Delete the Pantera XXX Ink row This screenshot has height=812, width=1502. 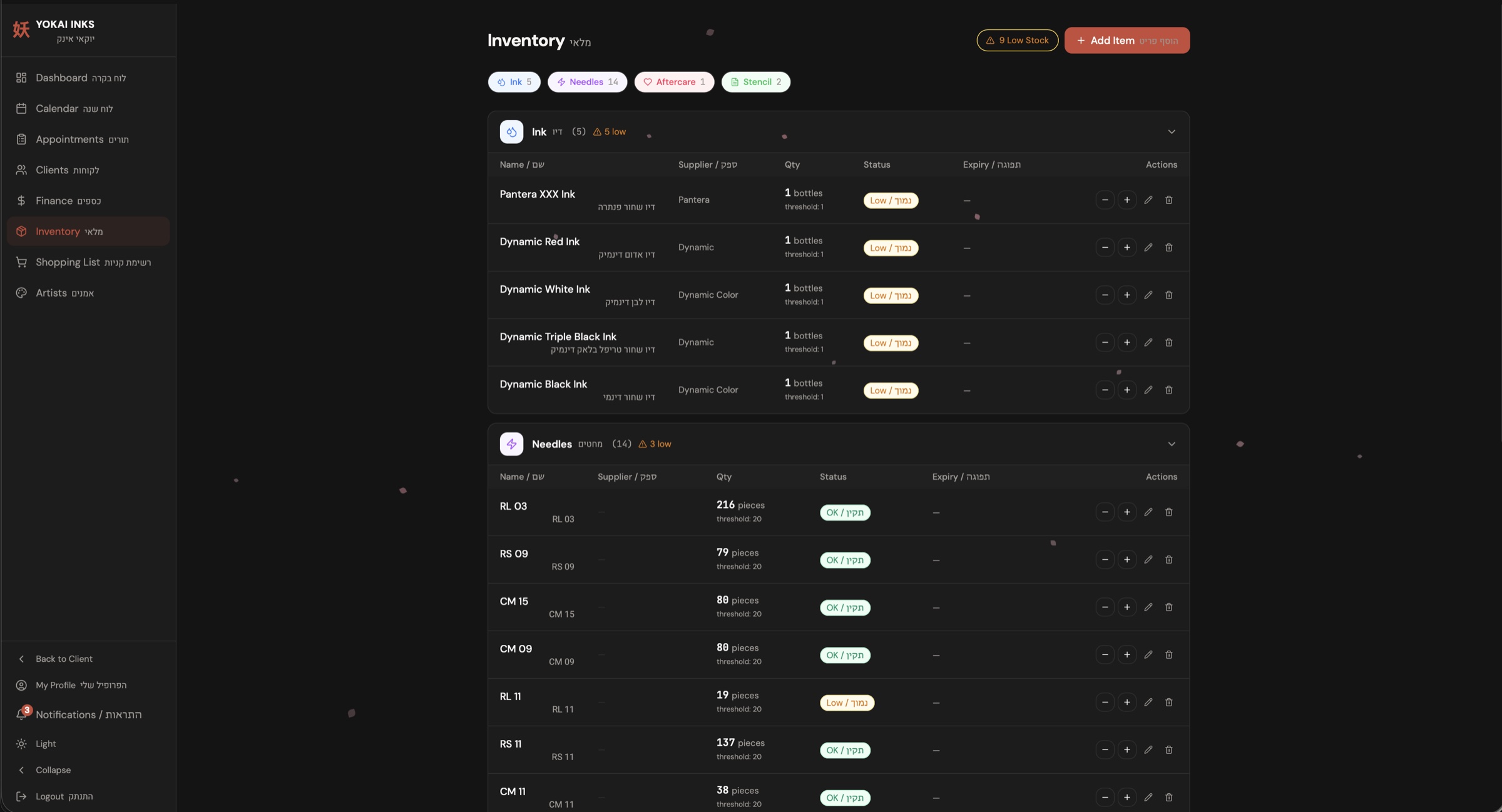tap(1168, 200)
